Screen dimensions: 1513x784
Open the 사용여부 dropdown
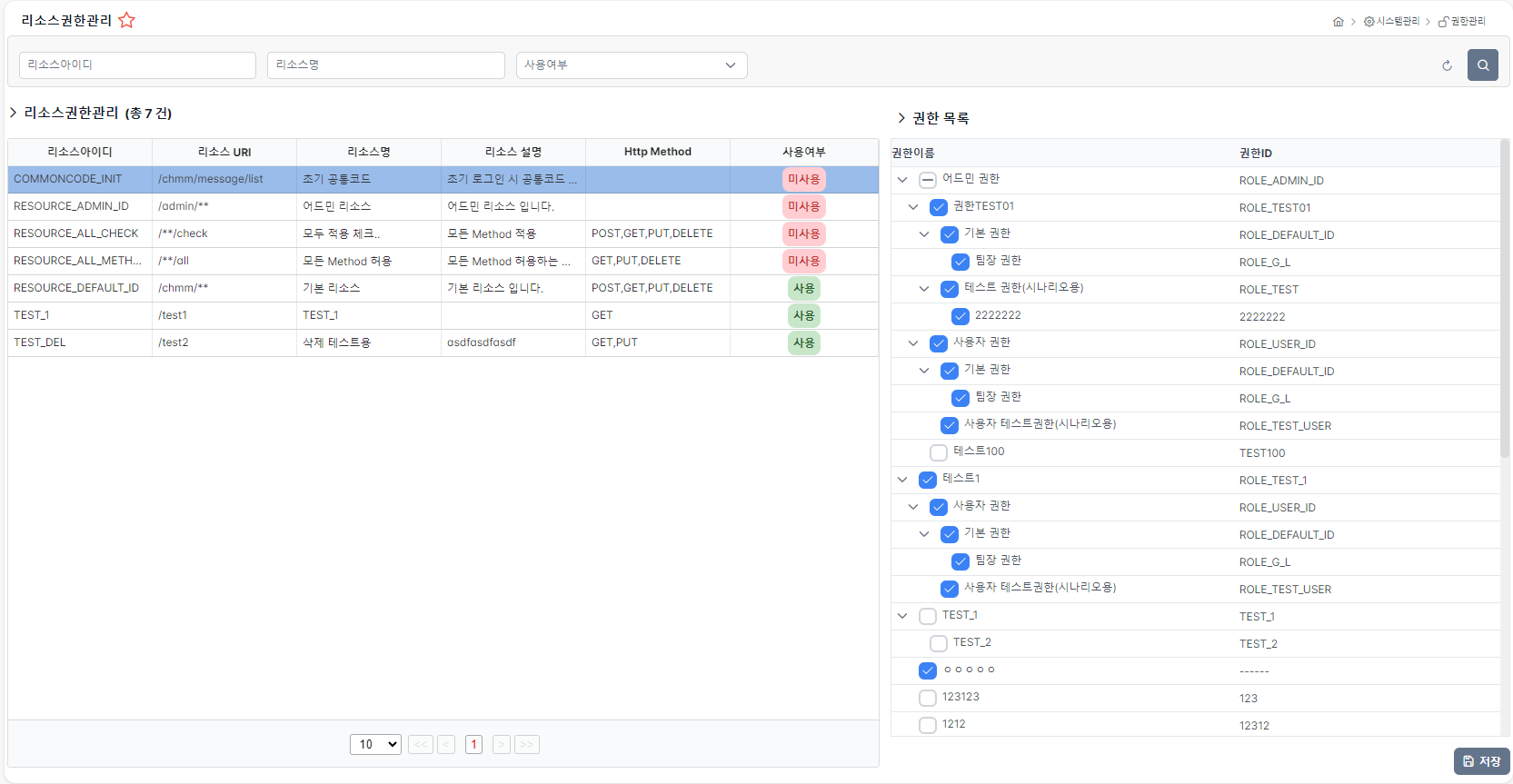click(632, 65)
